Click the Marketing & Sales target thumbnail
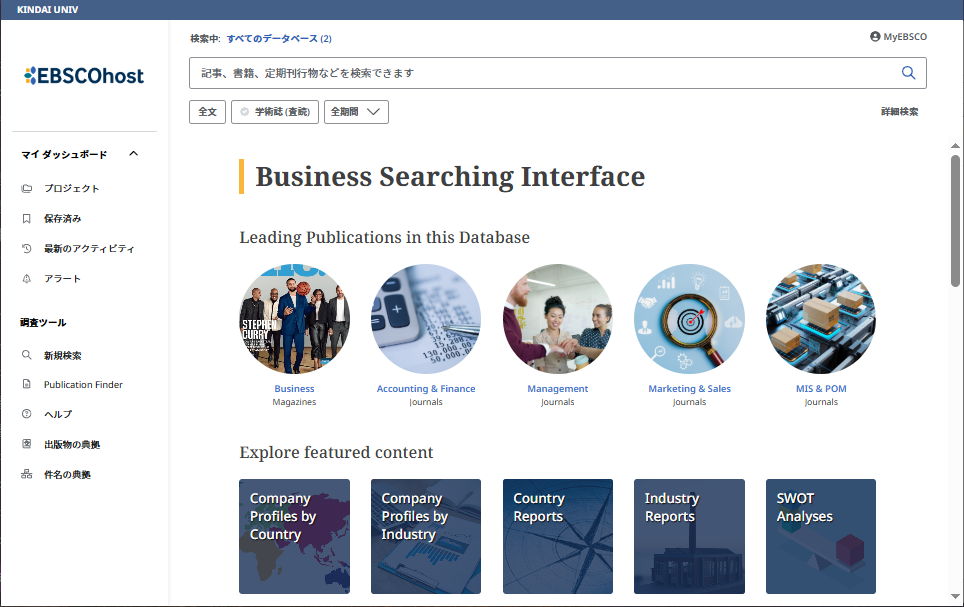 coord(689,319)
